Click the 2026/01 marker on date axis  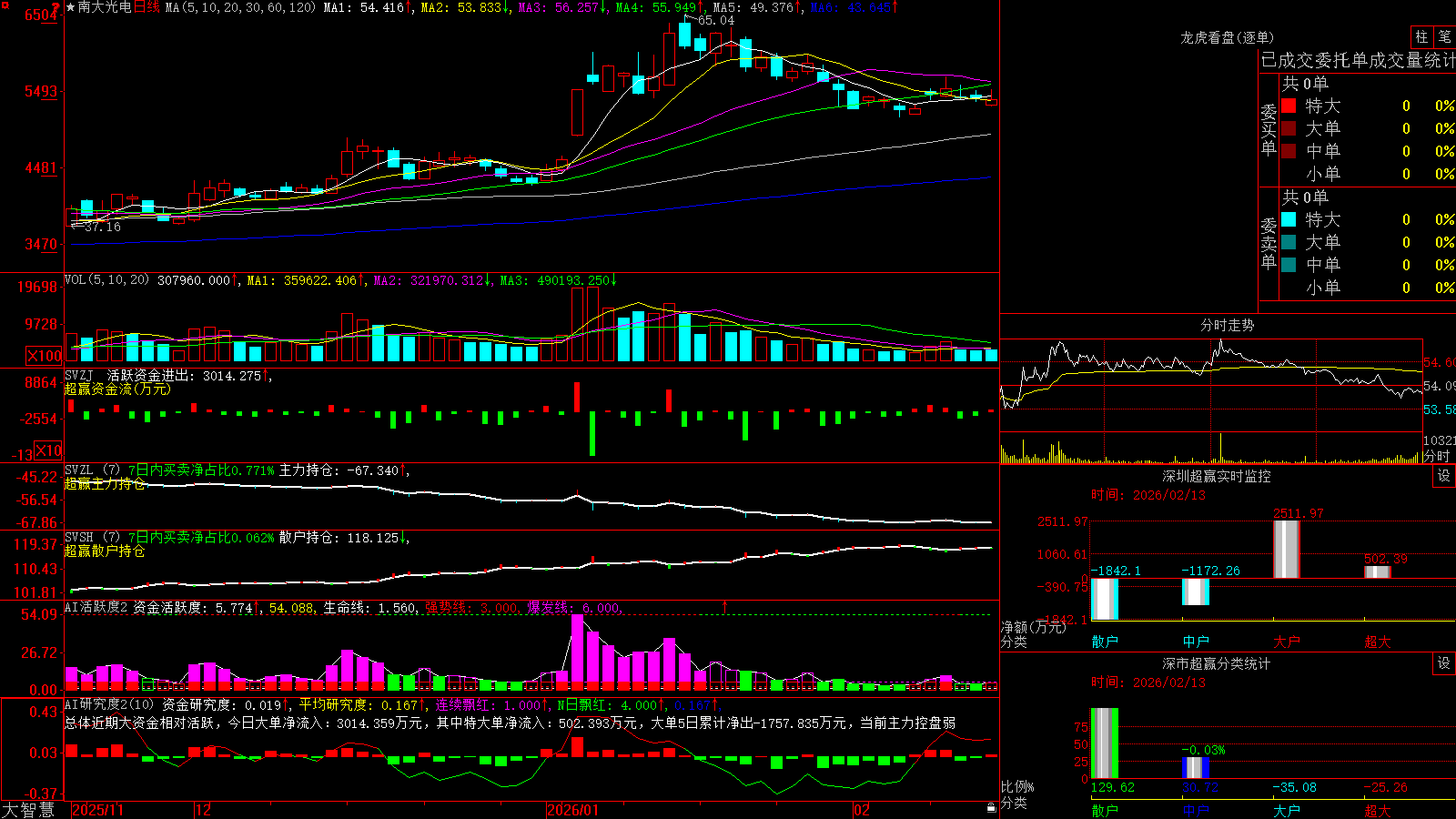coord(572,810)
